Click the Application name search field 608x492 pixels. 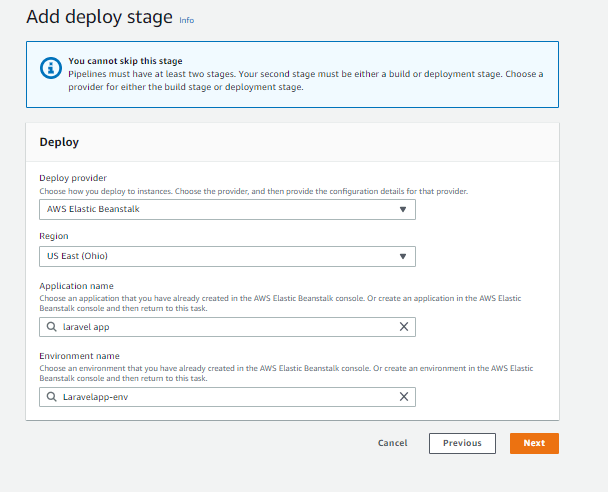227,327
